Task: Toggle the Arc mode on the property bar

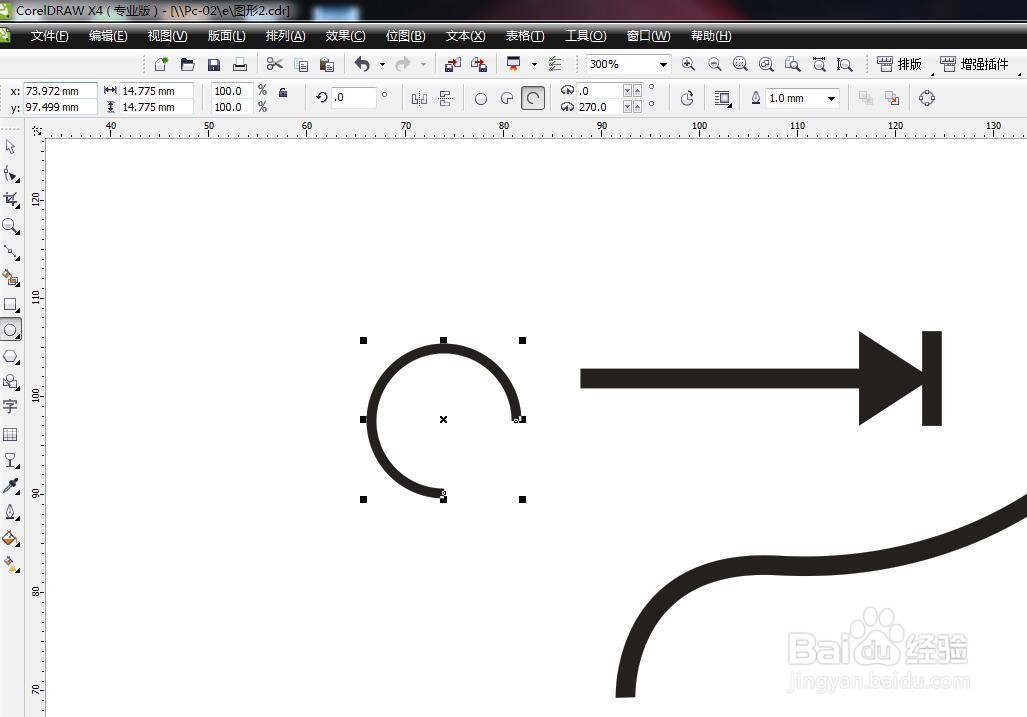Action: coord(533,97)
